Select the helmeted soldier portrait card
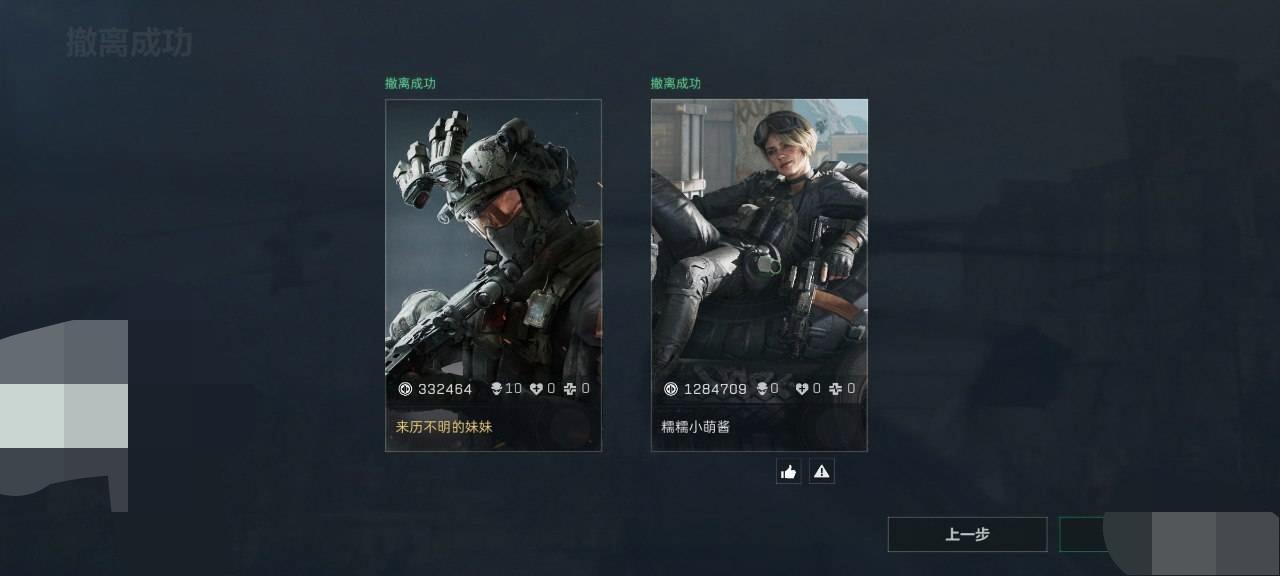The width and height of the screenshot is (1280, 576). click(493, 275)
